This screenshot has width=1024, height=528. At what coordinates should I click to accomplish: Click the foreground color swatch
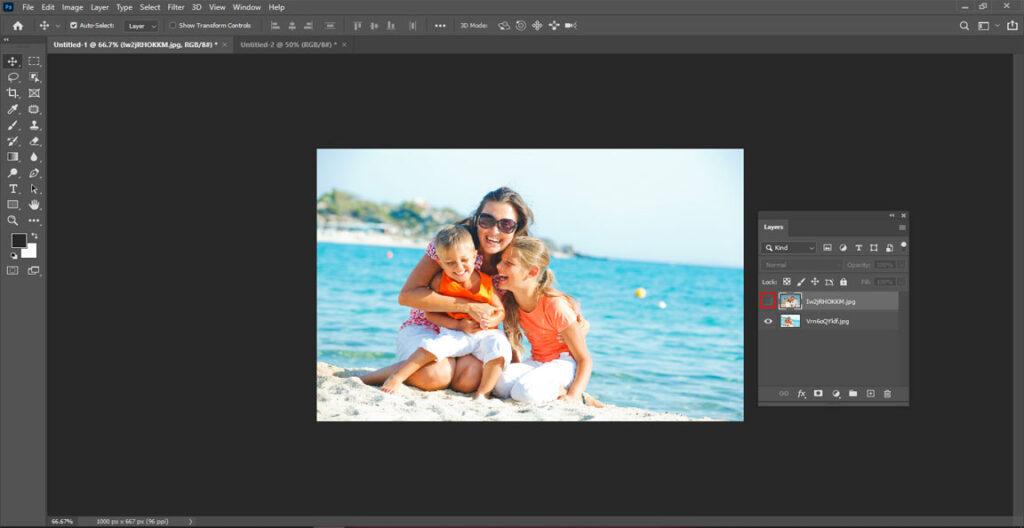click(x=18, y=241)
